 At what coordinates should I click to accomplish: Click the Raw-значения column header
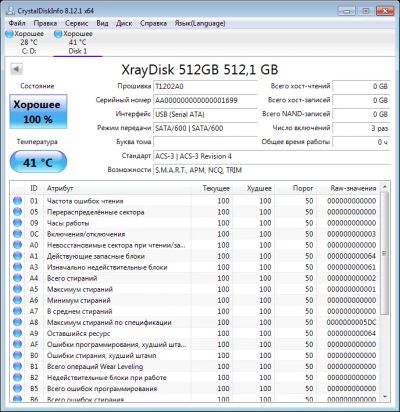(353, 188)
